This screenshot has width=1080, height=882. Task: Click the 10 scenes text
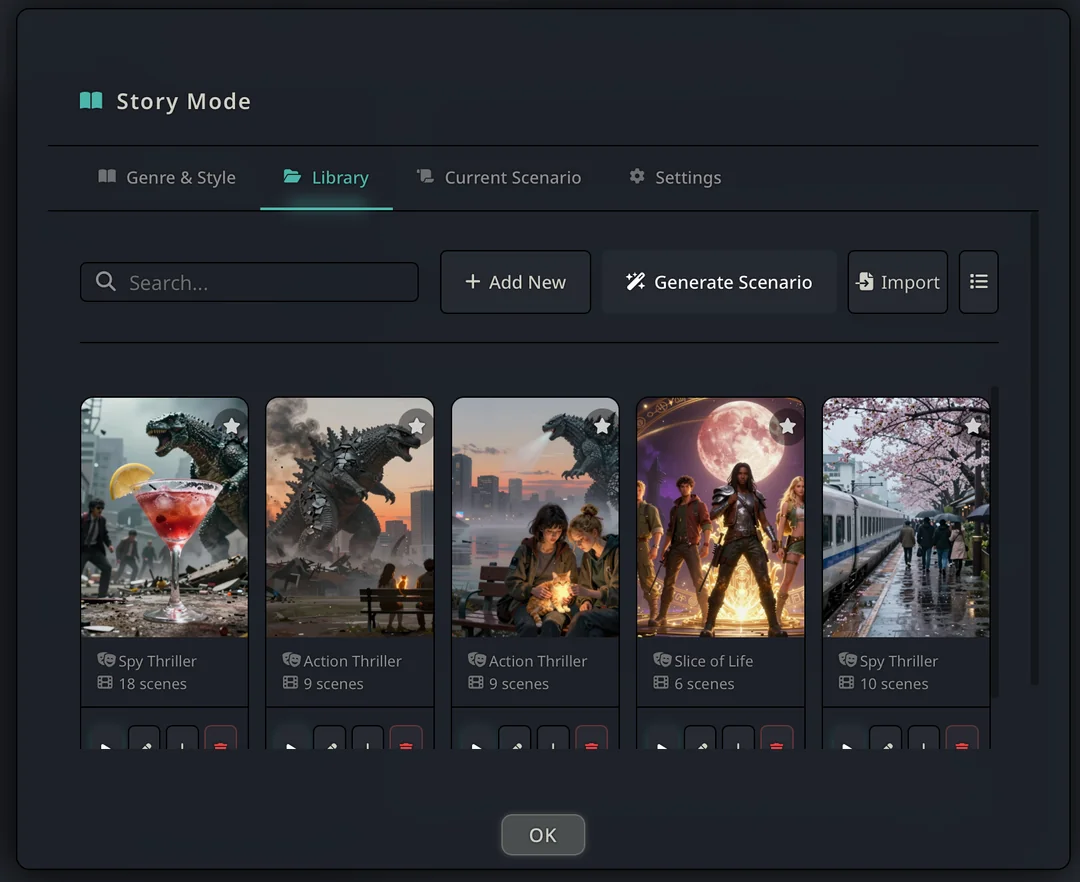(x=894, y=684)
